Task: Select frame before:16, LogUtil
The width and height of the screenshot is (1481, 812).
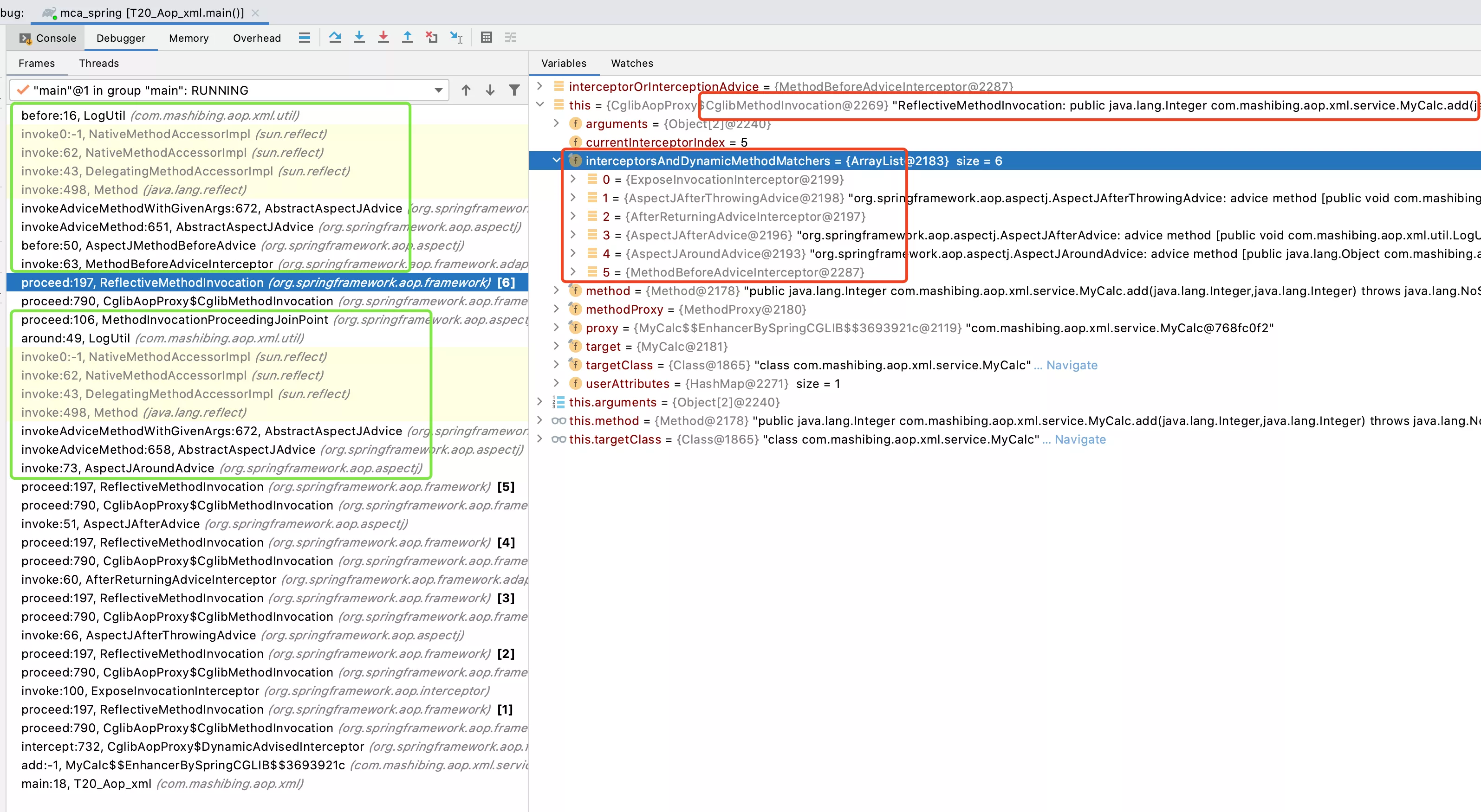Action: click(x=267, y=115)
